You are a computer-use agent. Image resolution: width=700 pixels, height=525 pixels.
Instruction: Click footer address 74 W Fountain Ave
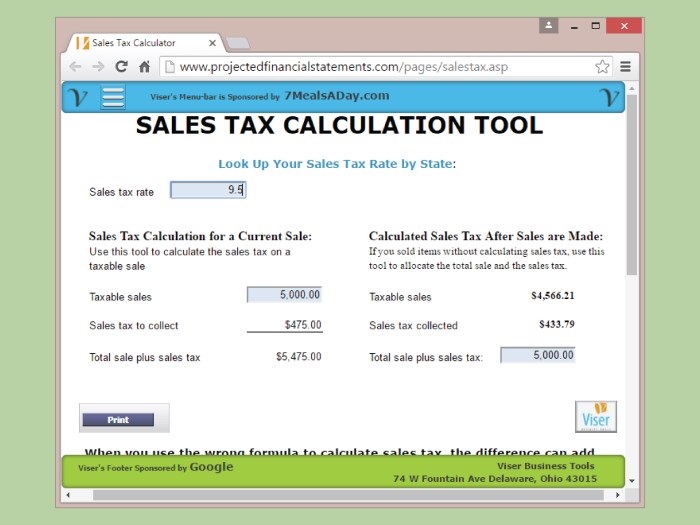(495, 479)
